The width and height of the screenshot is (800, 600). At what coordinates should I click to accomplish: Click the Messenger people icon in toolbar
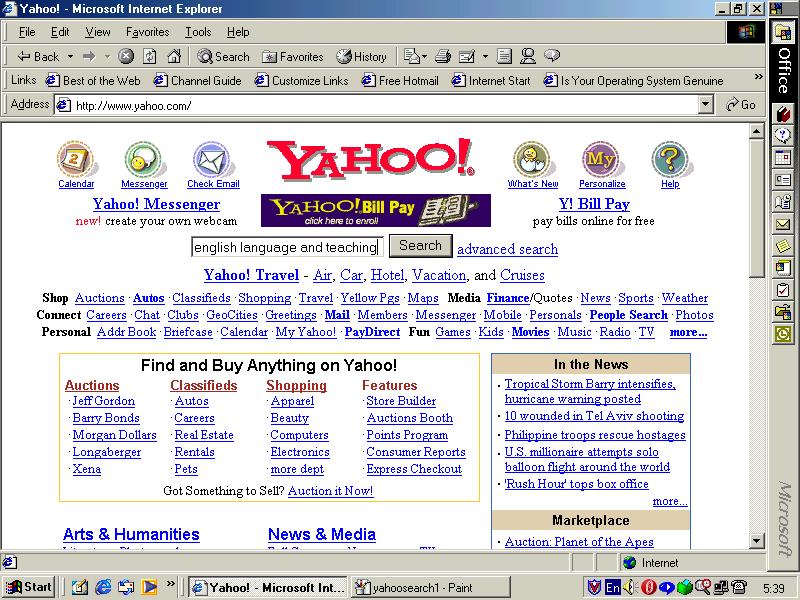[x=528, y=56]
